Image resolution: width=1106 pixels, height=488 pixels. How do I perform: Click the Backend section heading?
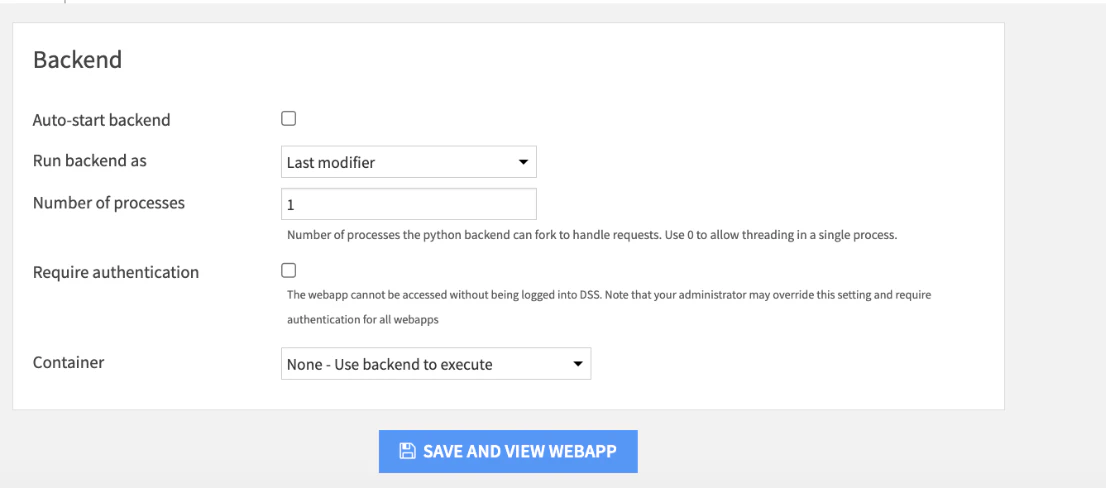(78, 60)
